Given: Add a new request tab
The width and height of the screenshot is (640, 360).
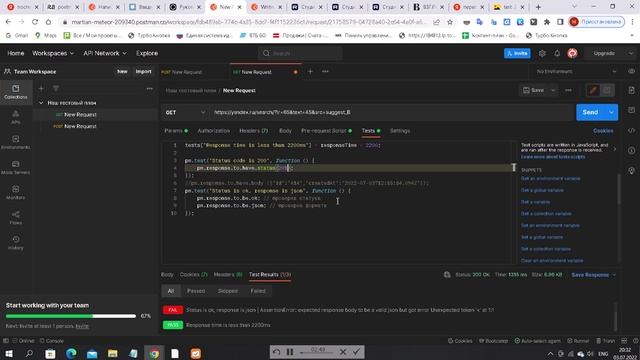Looking at the screenshot, I should pos(310,71).
